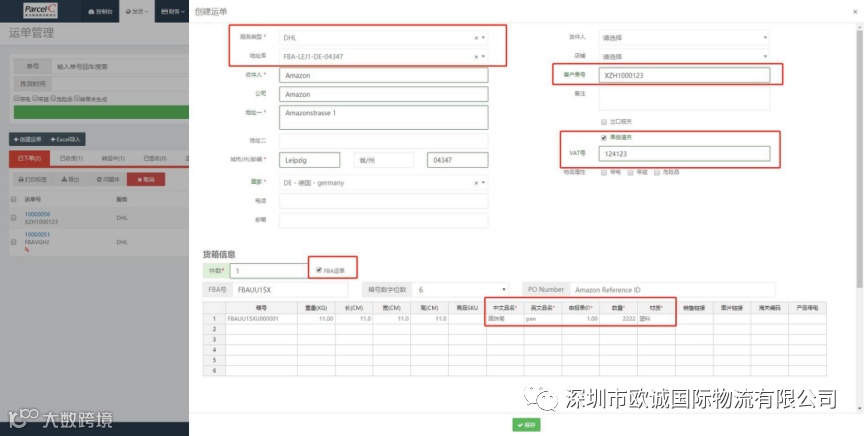Switch to the 已签收(0) tab
The image size is (865, 436).
tap(155, 158)
